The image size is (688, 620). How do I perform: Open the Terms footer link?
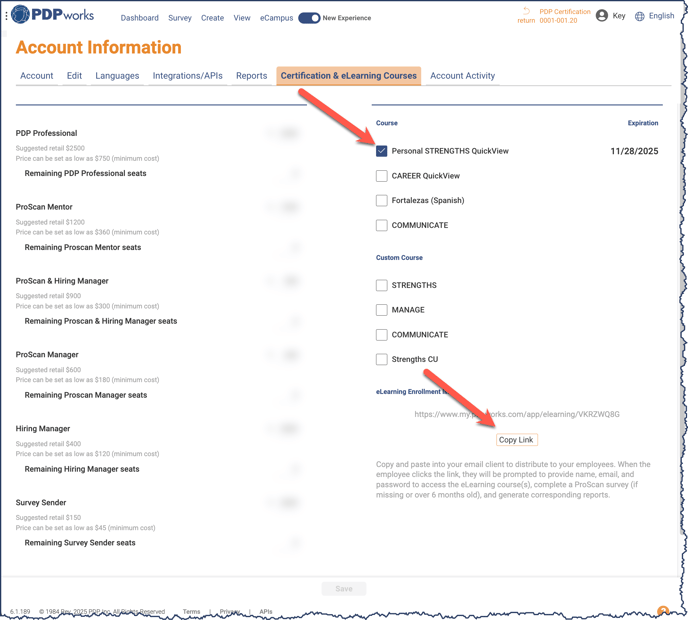(x=191, y=612)
